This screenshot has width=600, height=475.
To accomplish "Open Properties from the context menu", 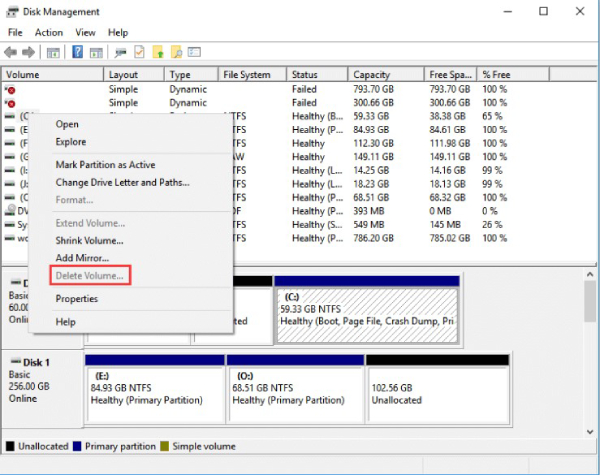I will tap(77, 298).
